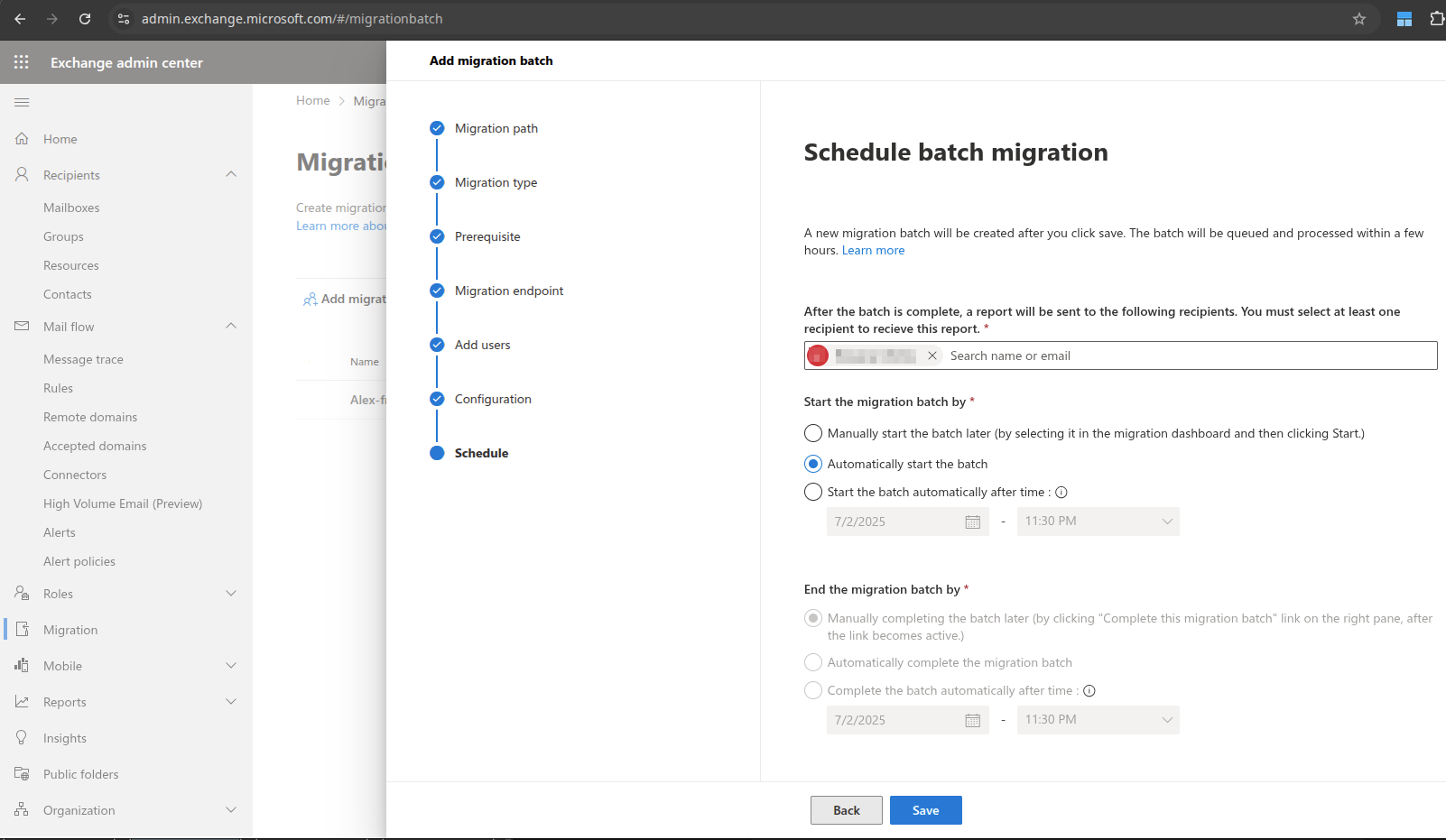Screen dimensions: 1446x840
Task: Select Complete the batch automatically after time
Action: coord(813,690)
